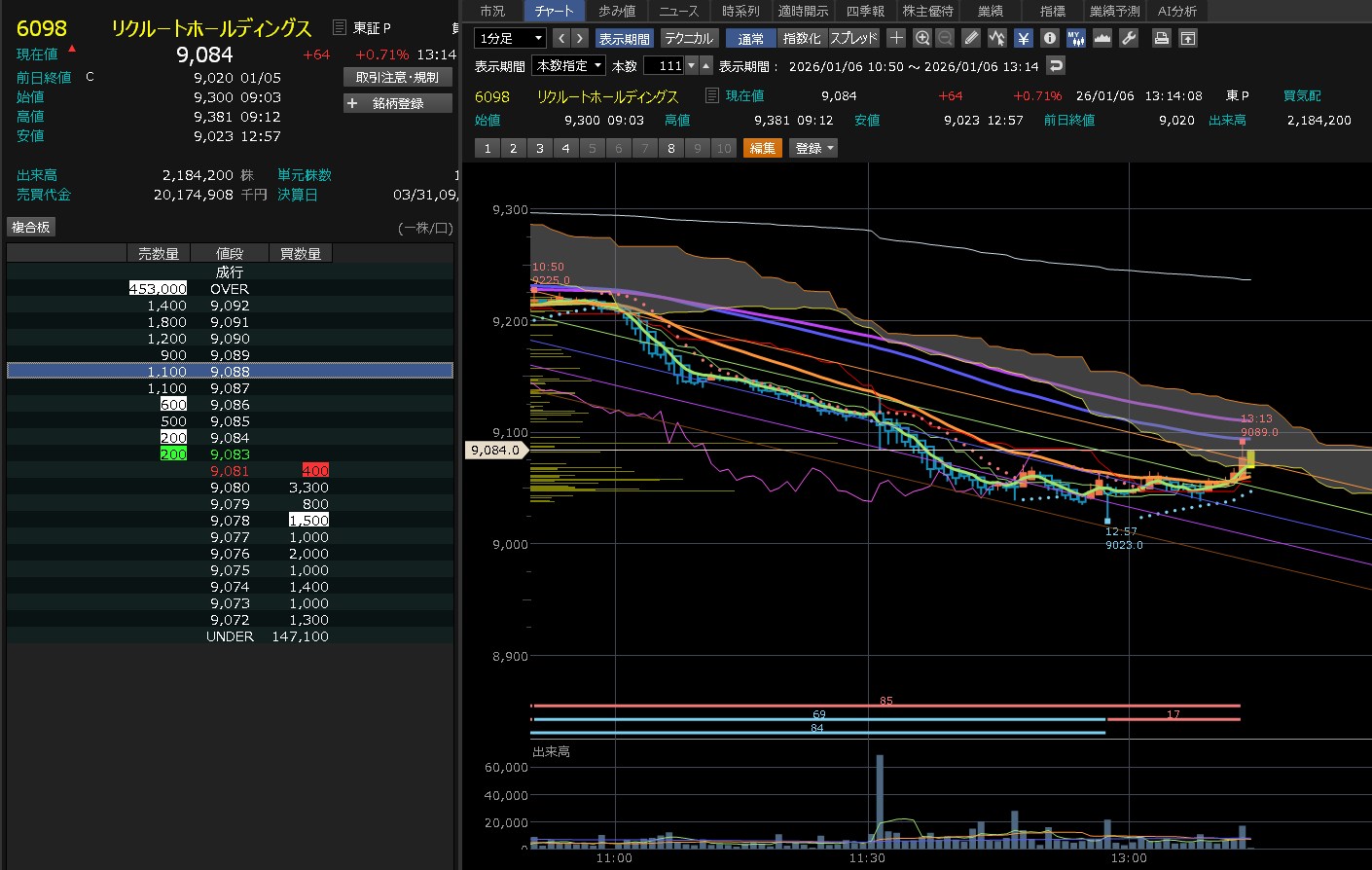Click the crosshair cursor icon in chart toolbar

pos(896,38)
